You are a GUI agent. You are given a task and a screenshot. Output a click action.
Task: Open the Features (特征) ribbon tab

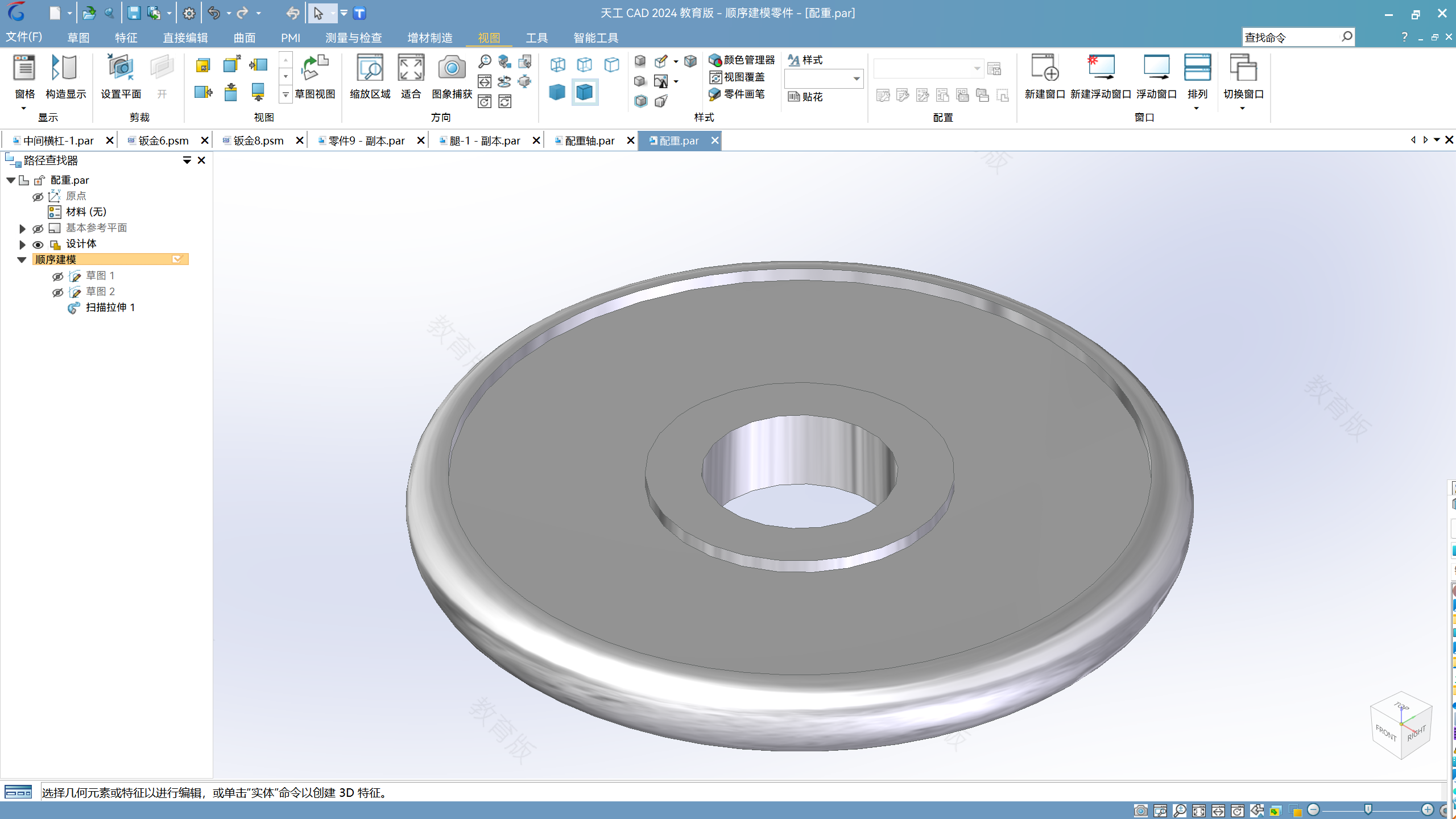pos(126,38)
